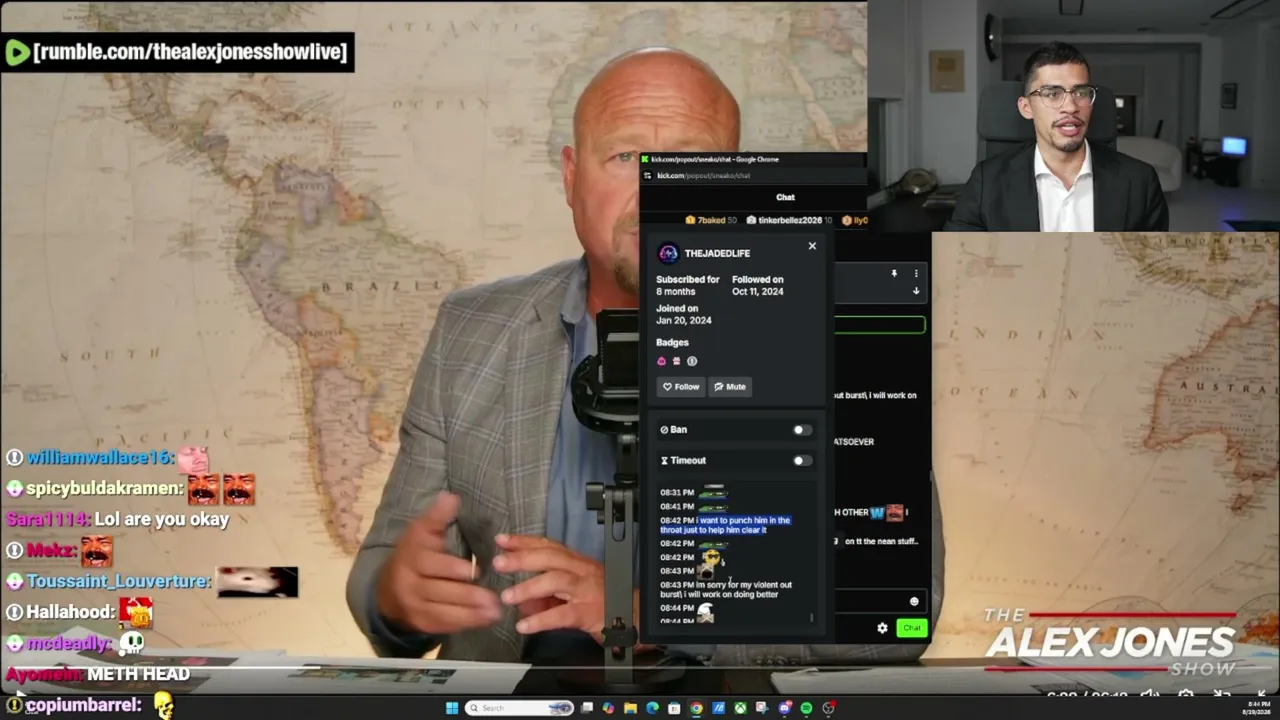Open Spotify from the taskbar
This screenshot has height=720, width=1280.
click(806, 708)
